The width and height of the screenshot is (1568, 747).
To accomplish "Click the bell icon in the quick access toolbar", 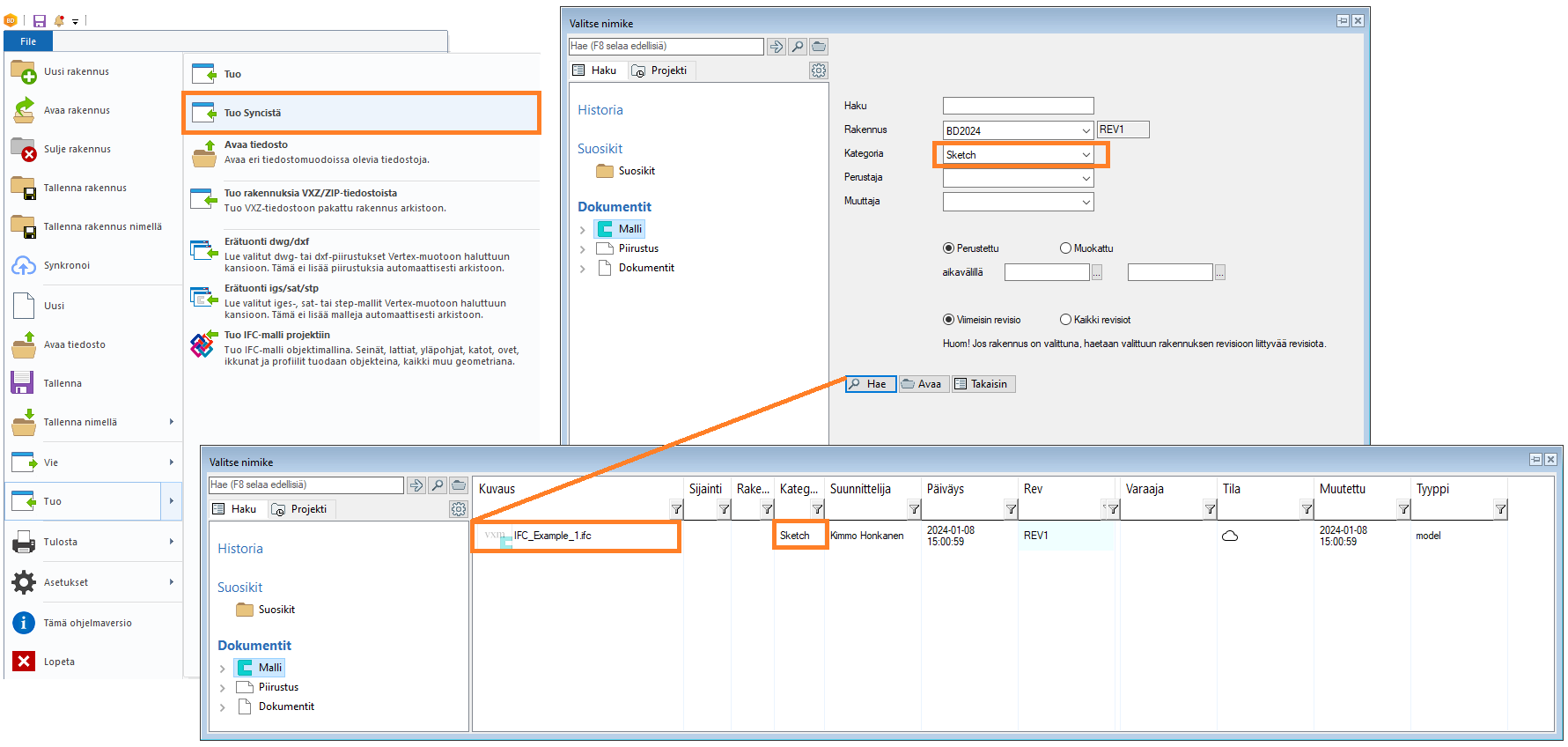I will click(x=59, y=20).
